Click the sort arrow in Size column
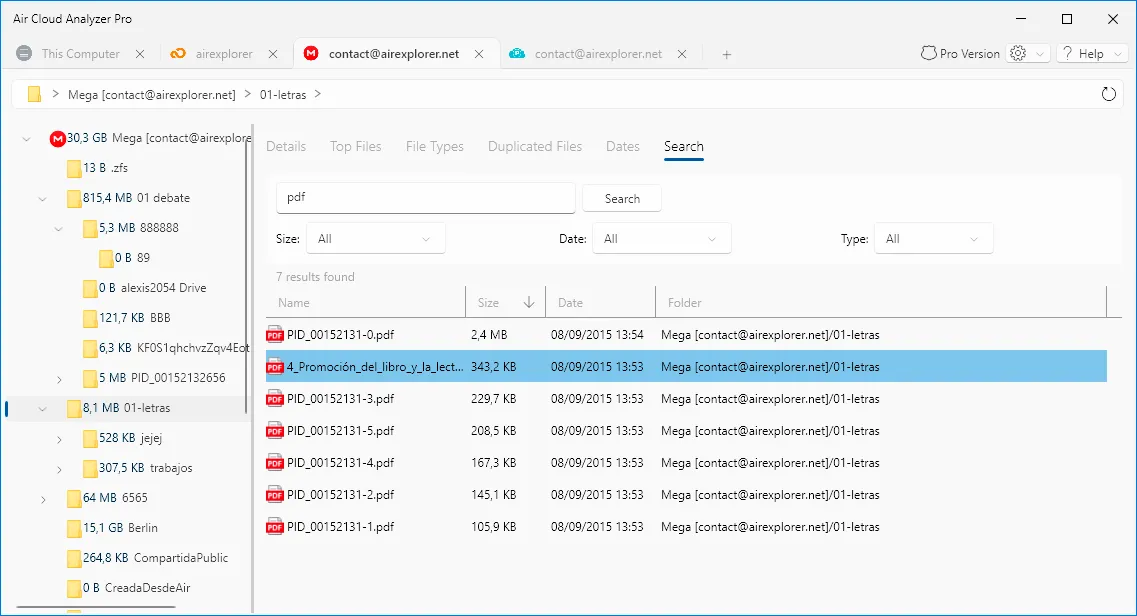Viewport: 1137px width, 616px height. point(529,302)
